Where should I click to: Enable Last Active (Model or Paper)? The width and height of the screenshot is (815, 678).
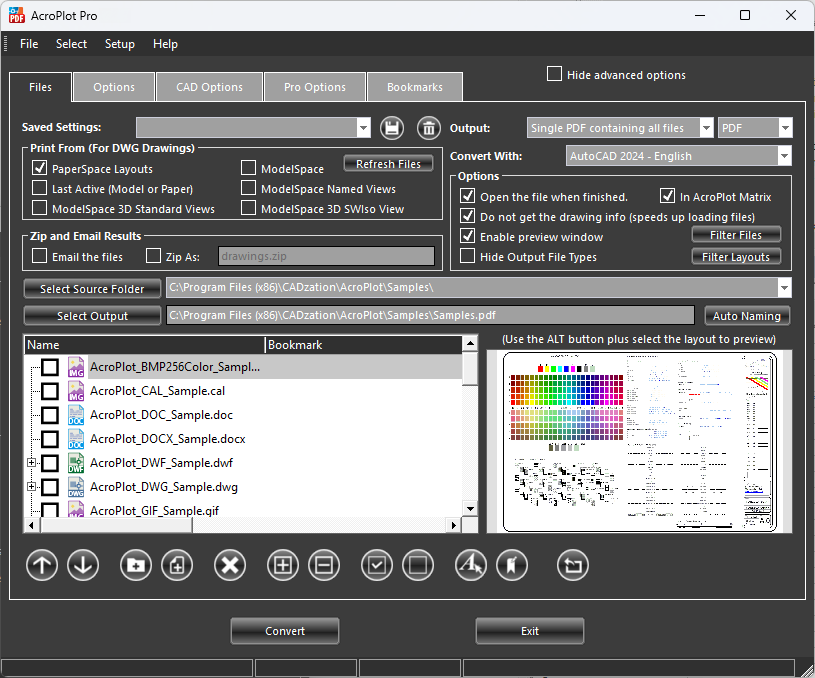click(x=40, y=188)
